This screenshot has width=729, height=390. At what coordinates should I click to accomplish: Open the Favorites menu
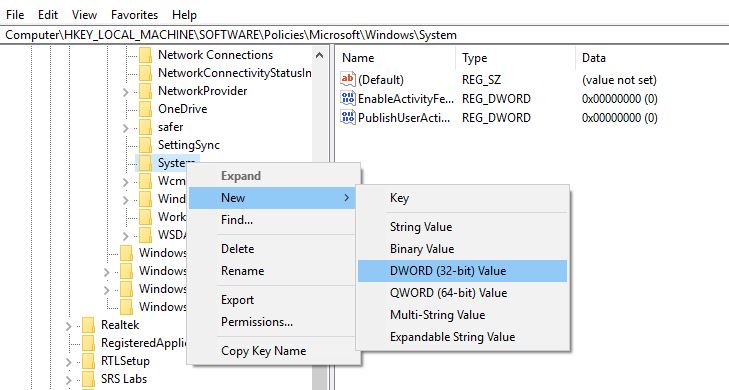click(134, 15)
